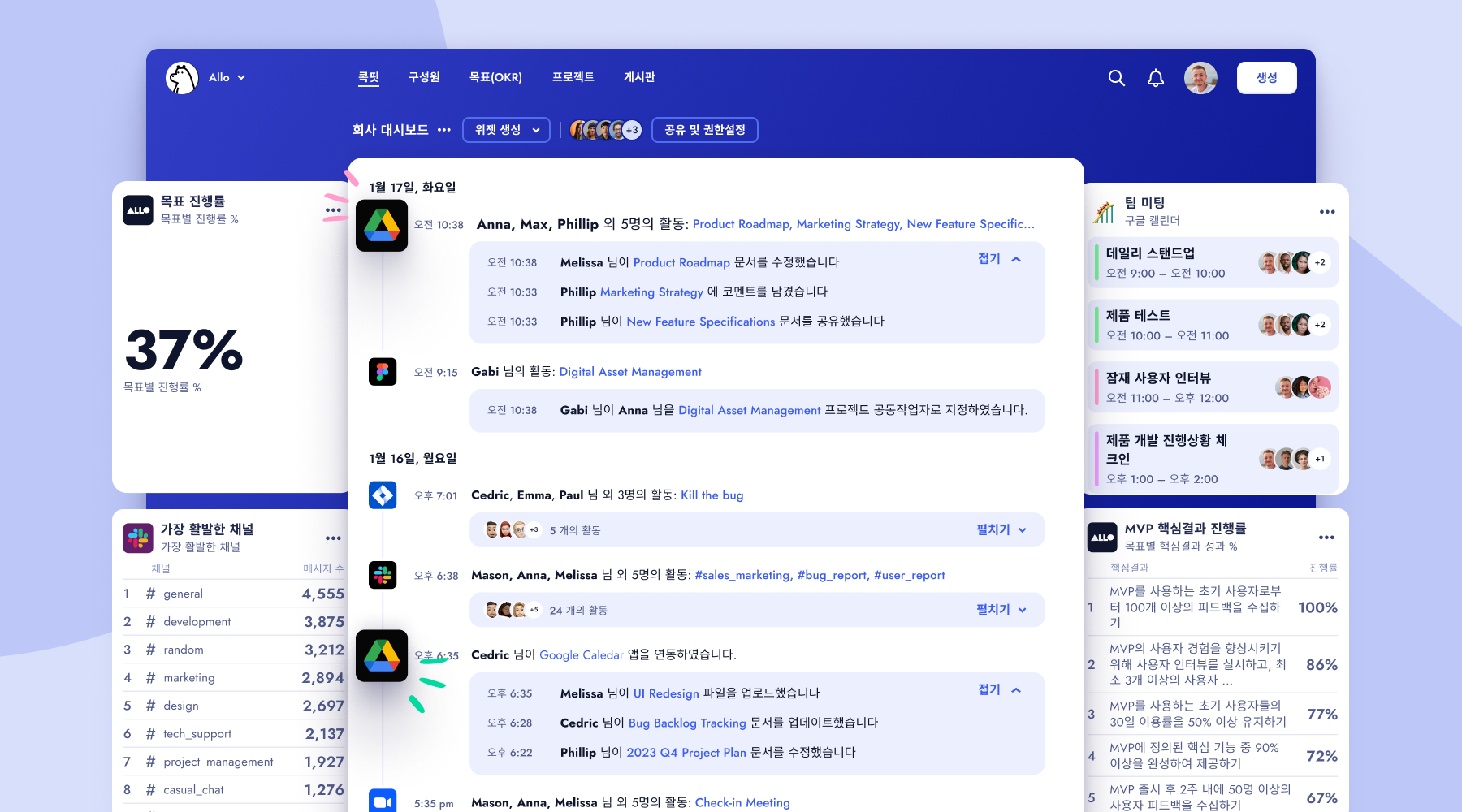This screenshot has width=1462, height=812.
Task: Collapse the 오후 6:35 activity group with 접기
Action: pyautogui.click(x=1000, y=689)
